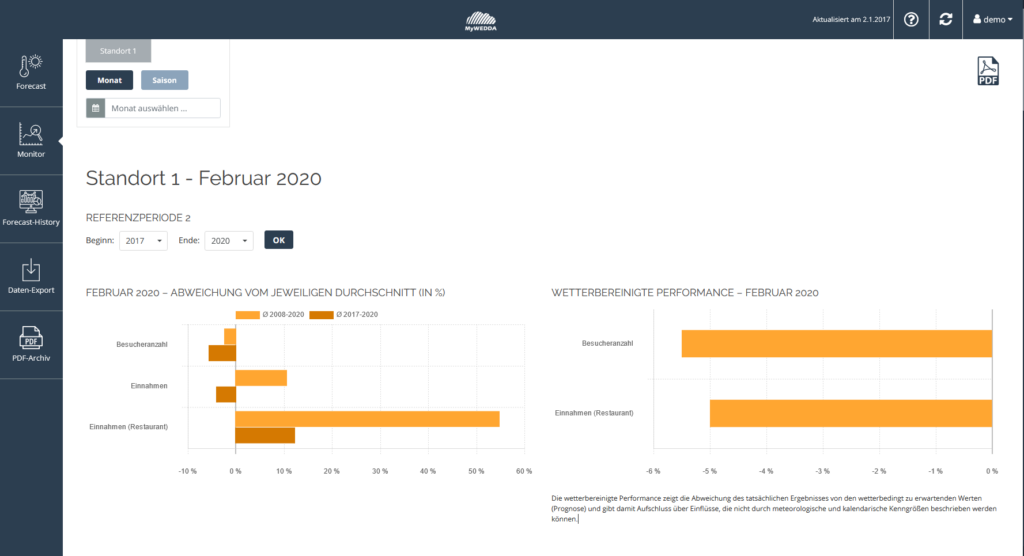
Task: Switch to Monat view
Action: coord(109,80)
